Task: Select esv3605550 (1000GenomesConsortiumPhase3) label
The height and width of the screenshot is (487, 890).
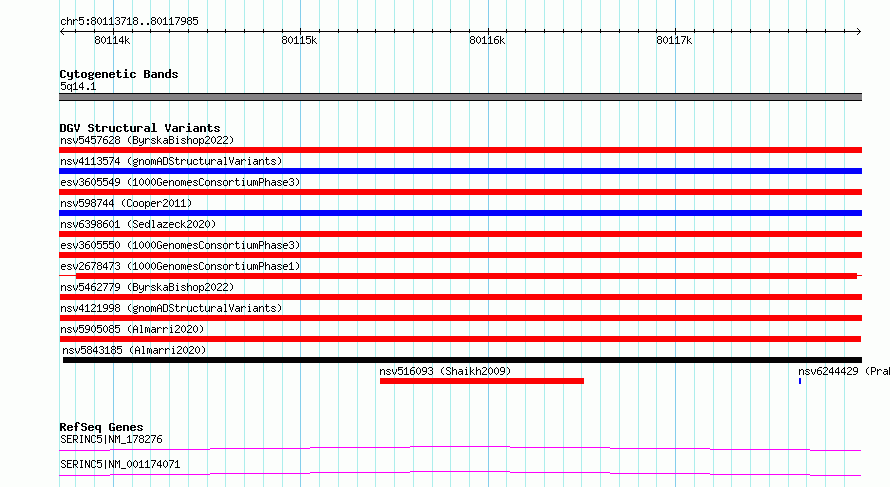Action: point(180,245)
